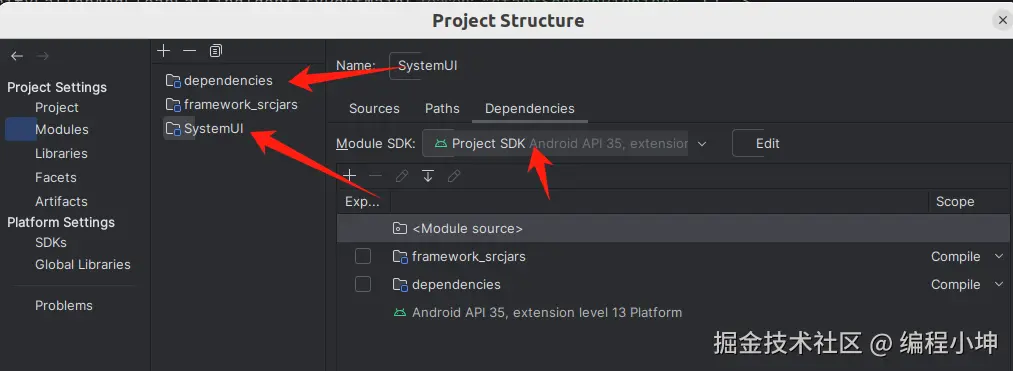Switch to the Paths tab
Image resolution: width=1013 pixels, height=371 pixels.
(x=442, y=109)
